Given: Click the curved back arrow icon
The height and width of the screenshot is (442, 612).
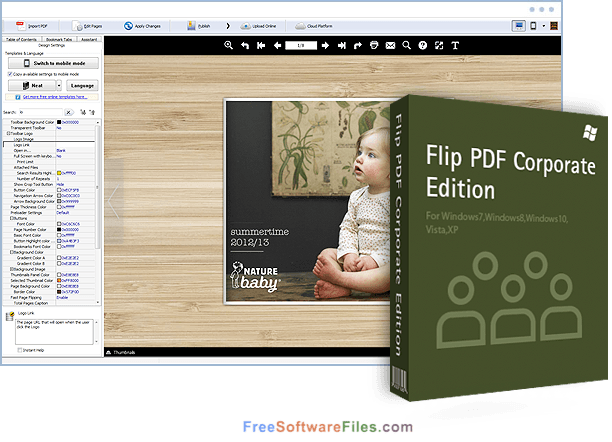Looking at the screenshot, I should tap(245, 45).
